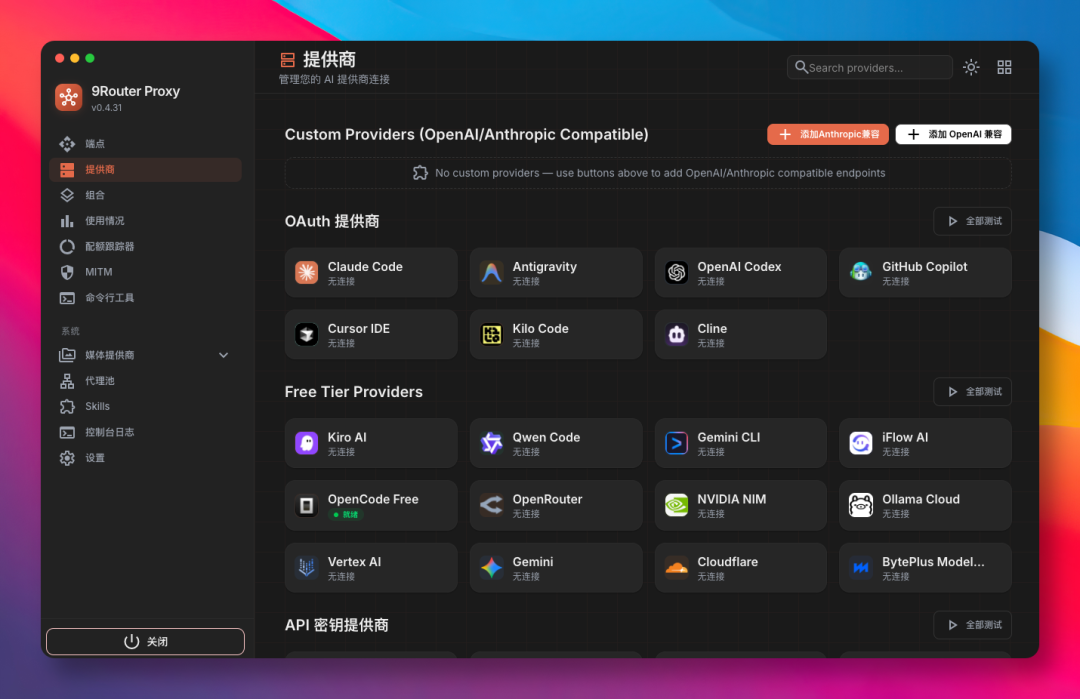This screenshot has height=699, width=1080.
Task: Expand the 媒体提供商 chevron
Action: [224, 355]
